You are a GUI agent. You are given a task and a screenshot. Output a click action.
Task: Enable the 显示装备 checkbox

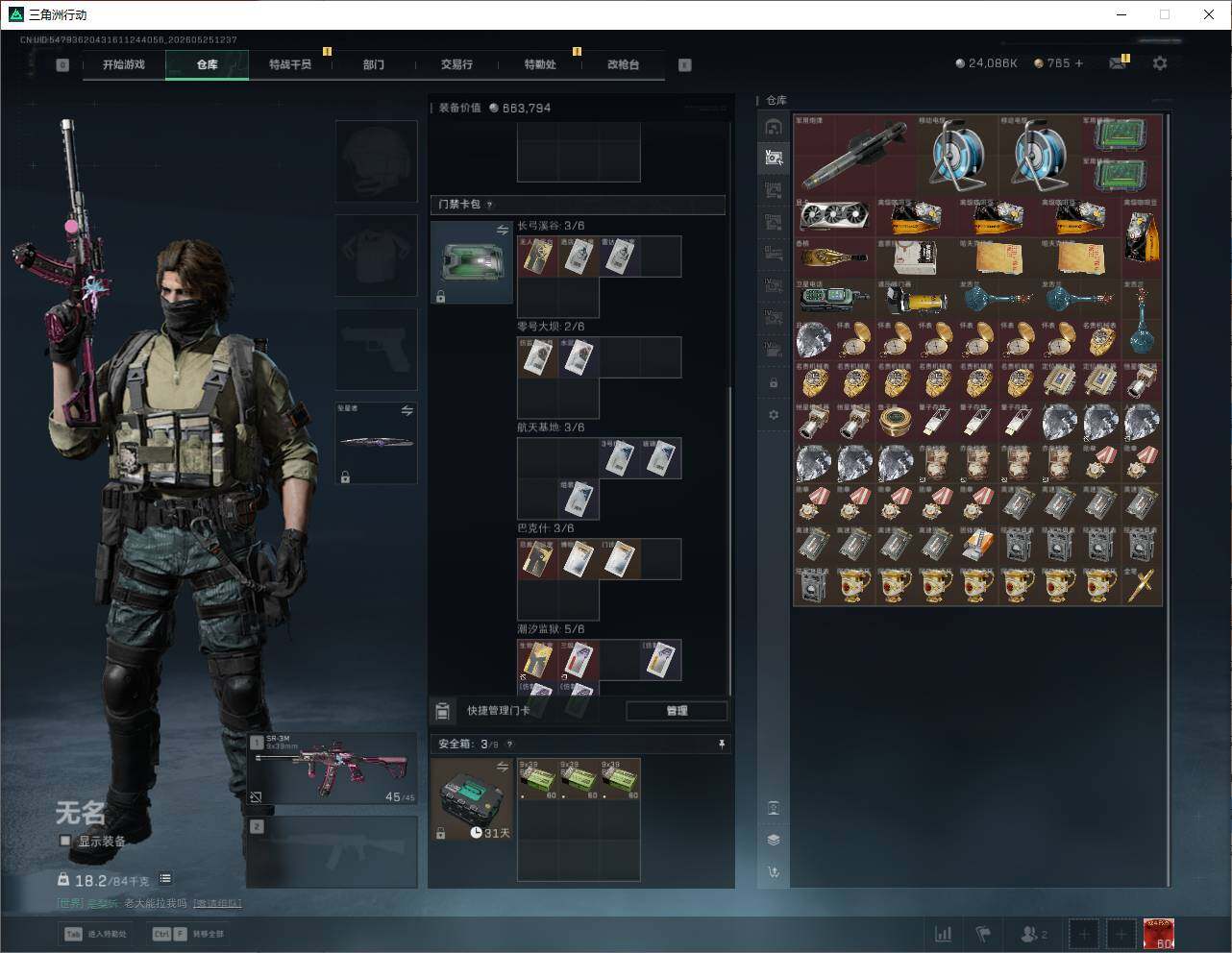coord(65,841)
